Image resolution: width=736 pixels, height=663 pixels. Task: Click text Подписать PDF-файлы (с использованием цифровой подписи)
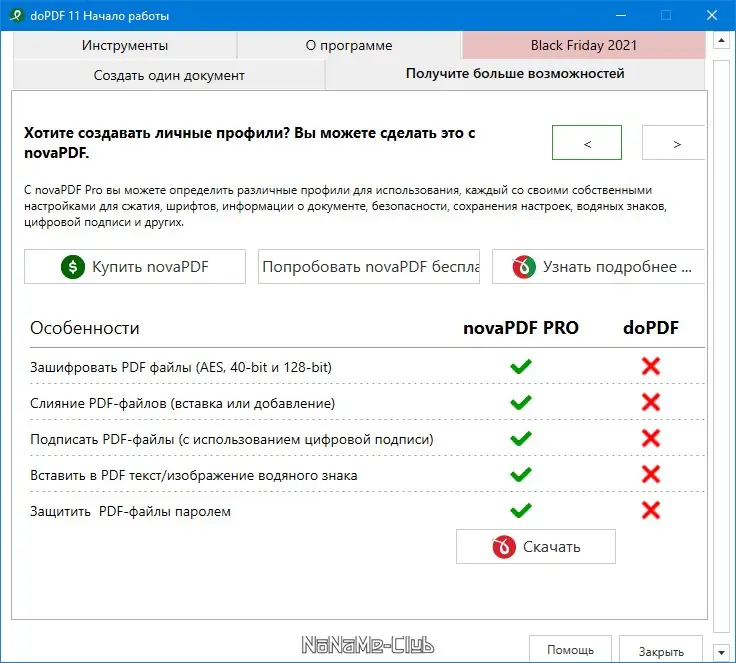232,439
